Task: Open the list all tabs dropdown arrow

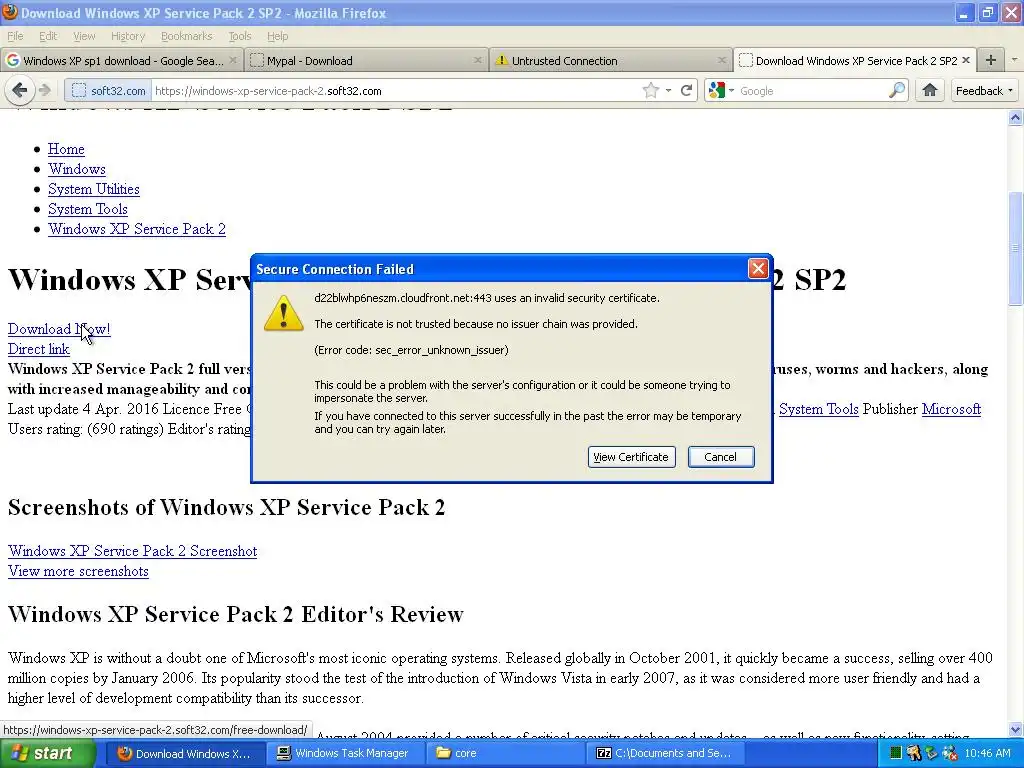Action: pos(1014,60)
